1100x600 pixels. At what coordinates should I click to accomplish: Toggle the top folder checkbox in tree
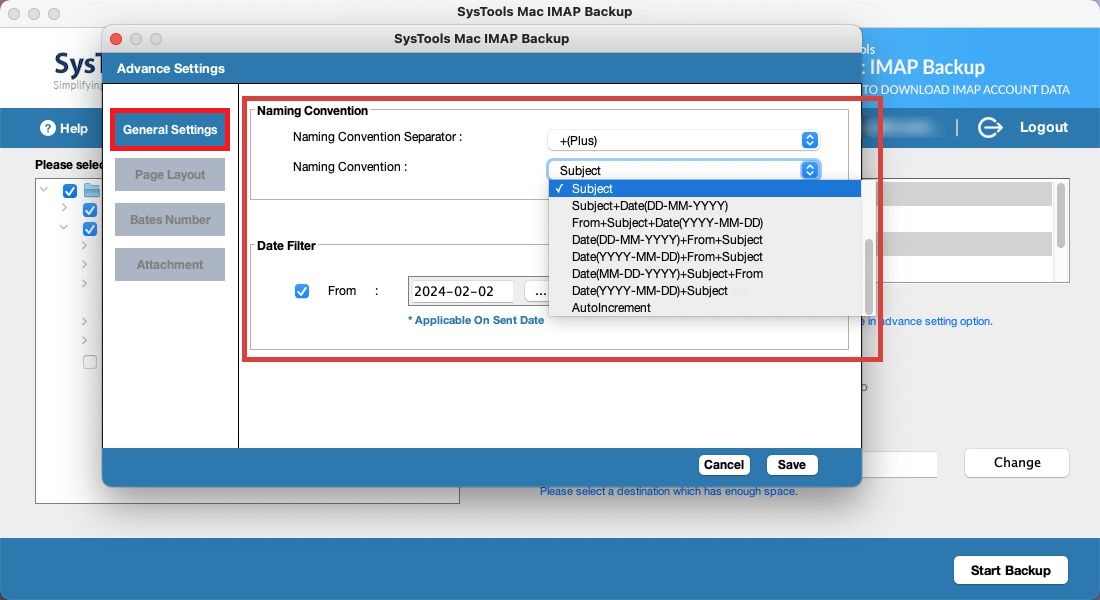coord(70,191)
